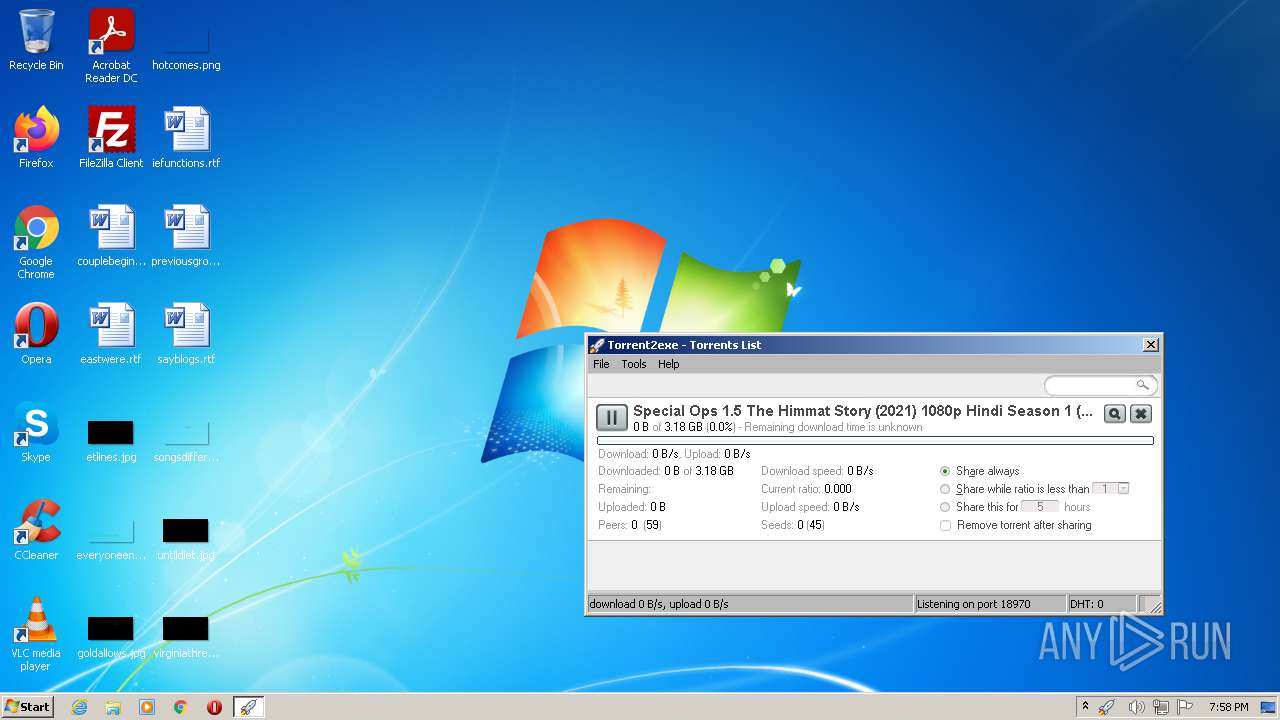Open the Help menu in Torrent2exe

(669, 364)
